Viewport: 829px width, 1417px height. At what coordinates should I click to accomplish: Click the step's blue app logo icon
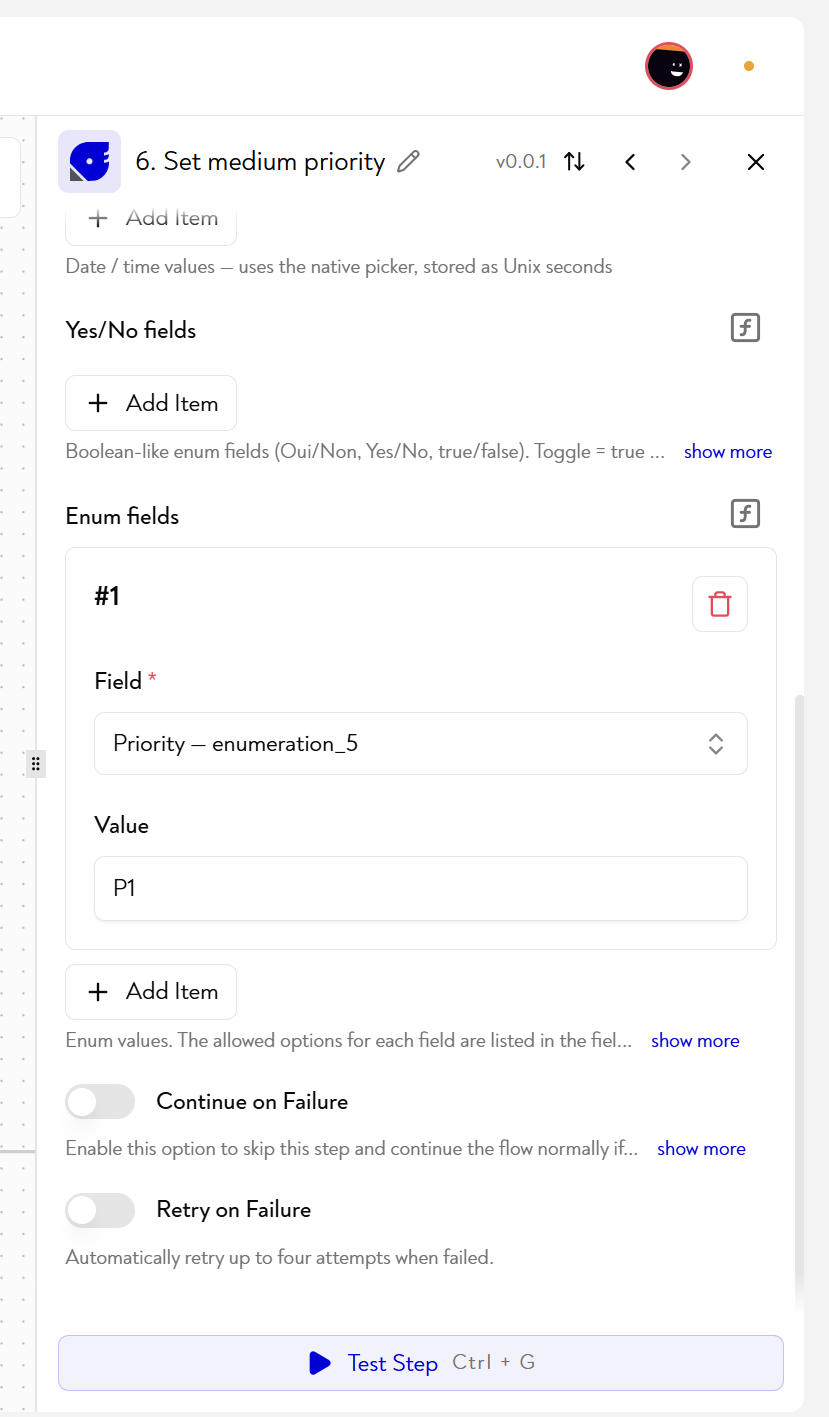[90, 161]
